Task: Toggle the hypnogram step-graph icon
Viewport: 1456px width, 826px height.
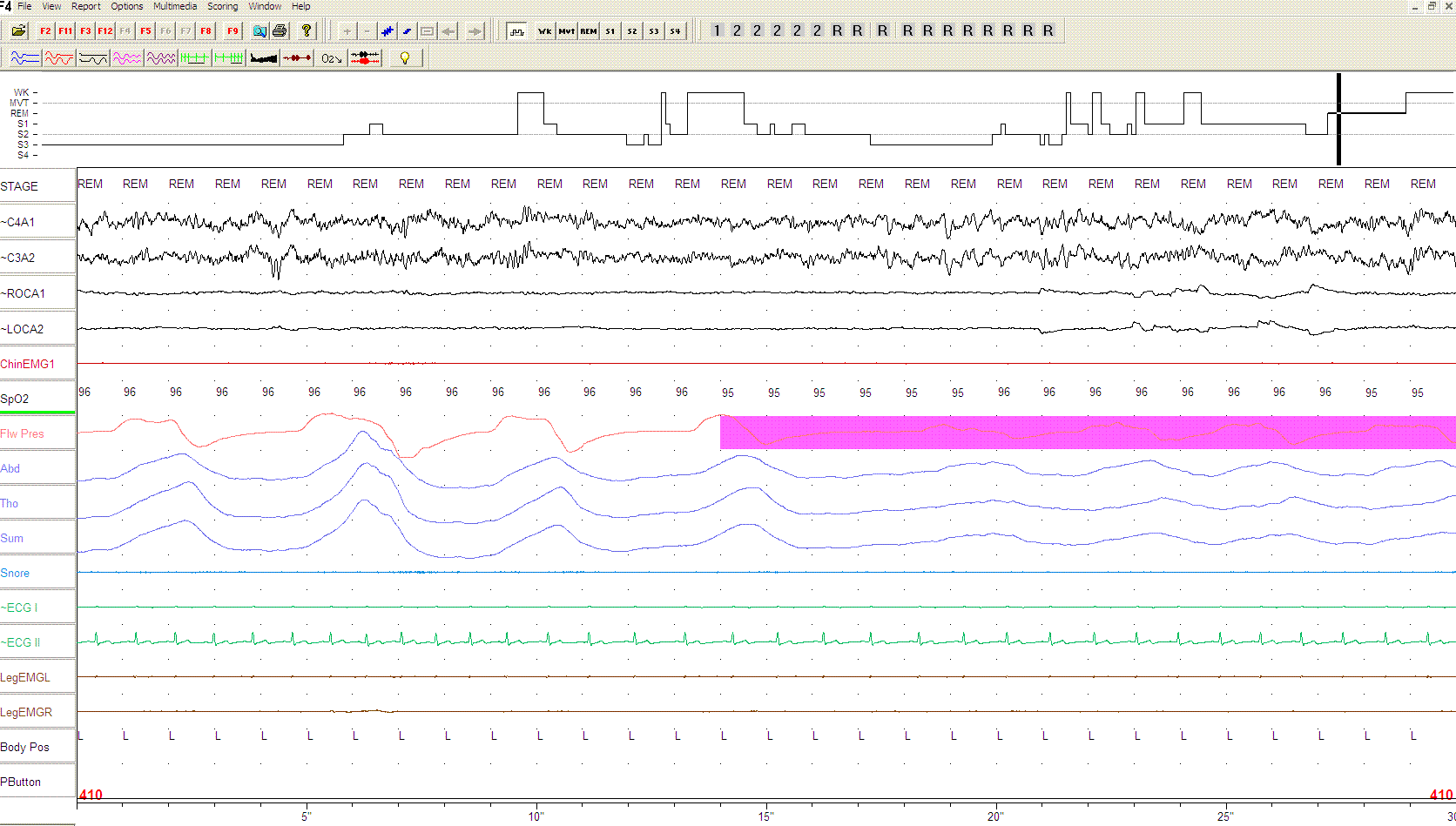Action: [x=517, y=31]
